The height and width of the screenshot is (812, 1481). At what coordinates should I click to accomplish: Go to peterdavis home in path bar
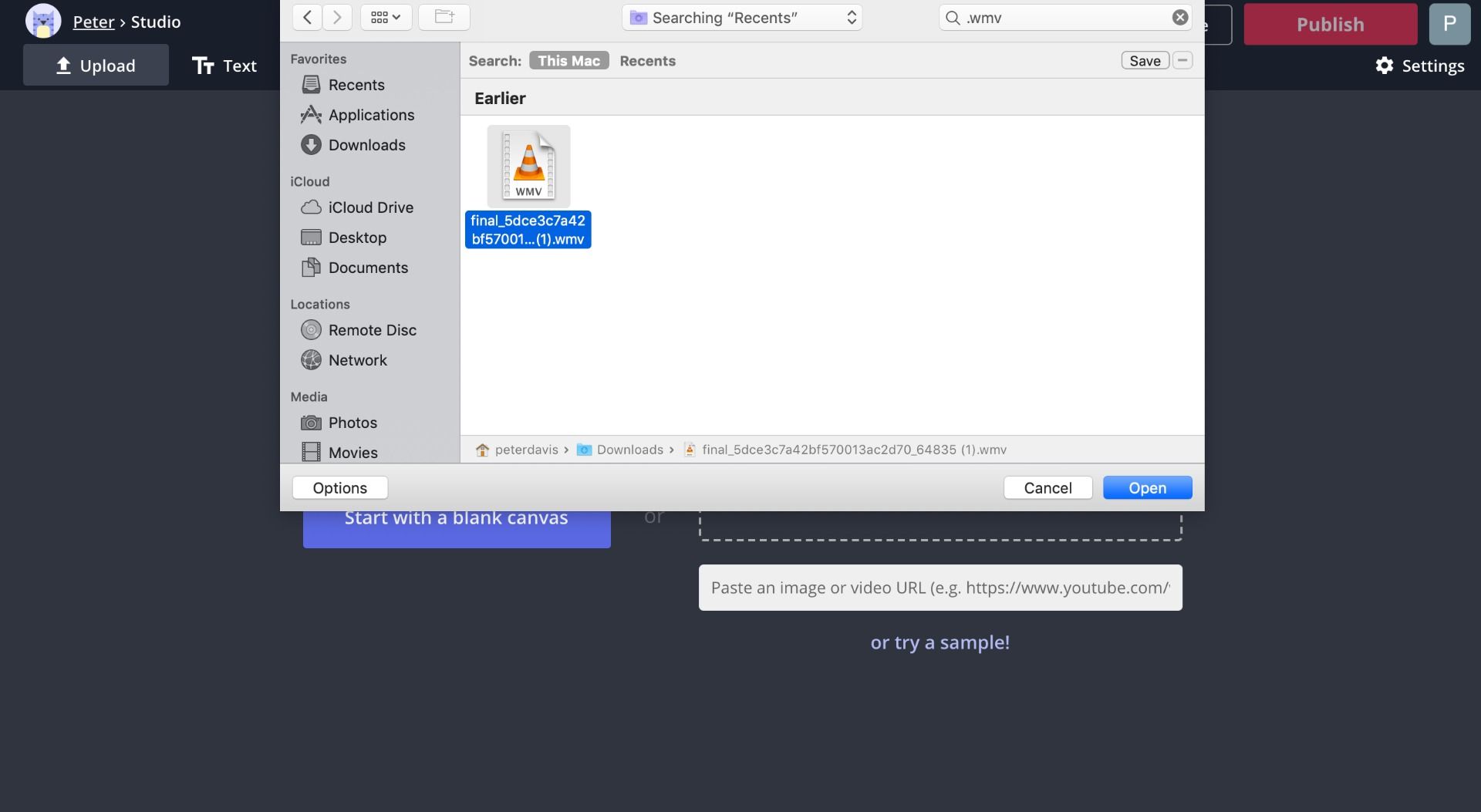click(517, 450)
